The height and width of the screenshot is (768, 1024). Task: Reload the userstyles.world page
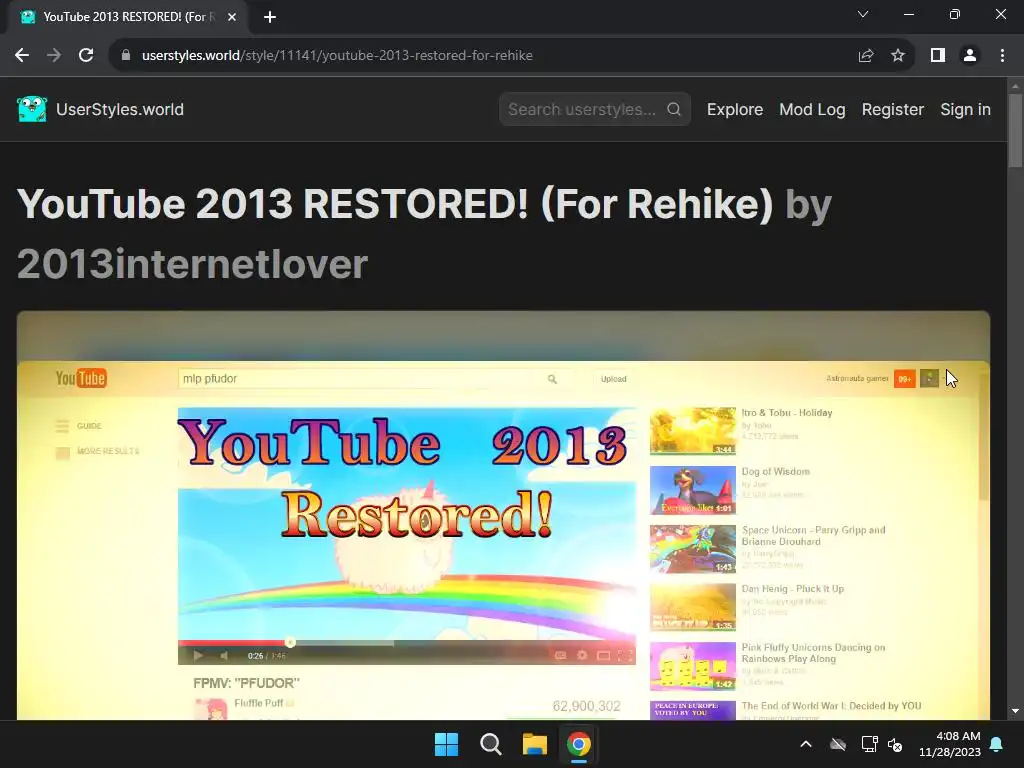click(x=86, y=56)
